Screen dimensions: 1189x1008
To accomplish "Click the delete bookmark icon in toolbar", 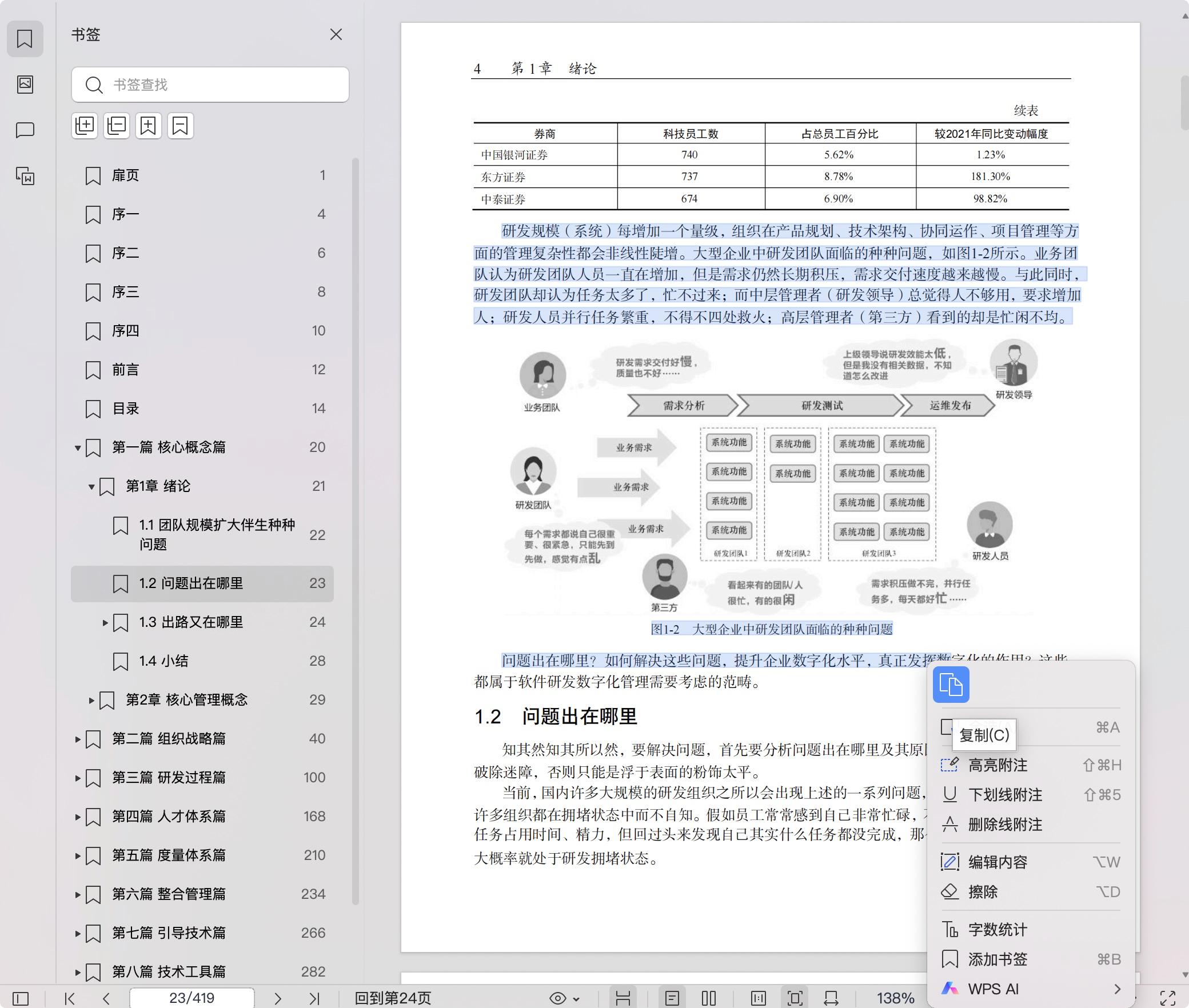I will pos(180,126).
